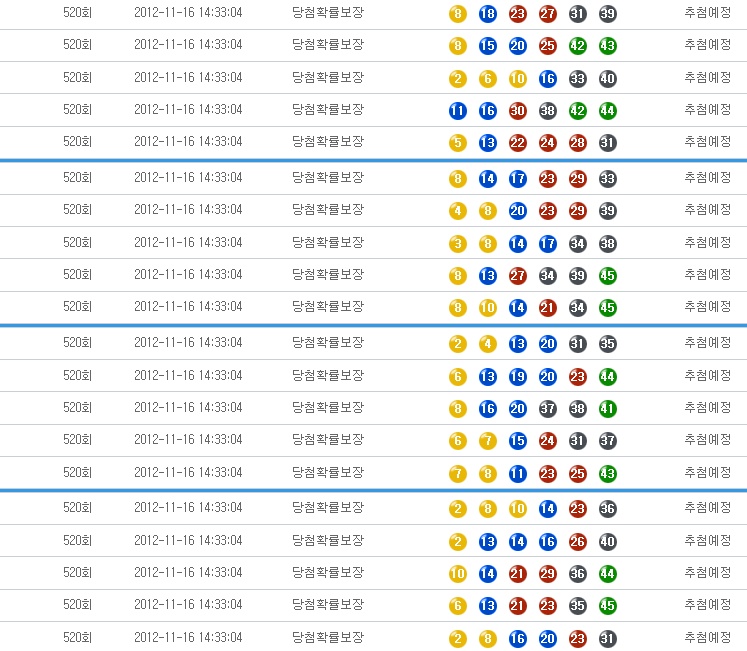747x651 pixels.
Task: Click the date in the row with ball 3
Action: [x=188, y=243]
